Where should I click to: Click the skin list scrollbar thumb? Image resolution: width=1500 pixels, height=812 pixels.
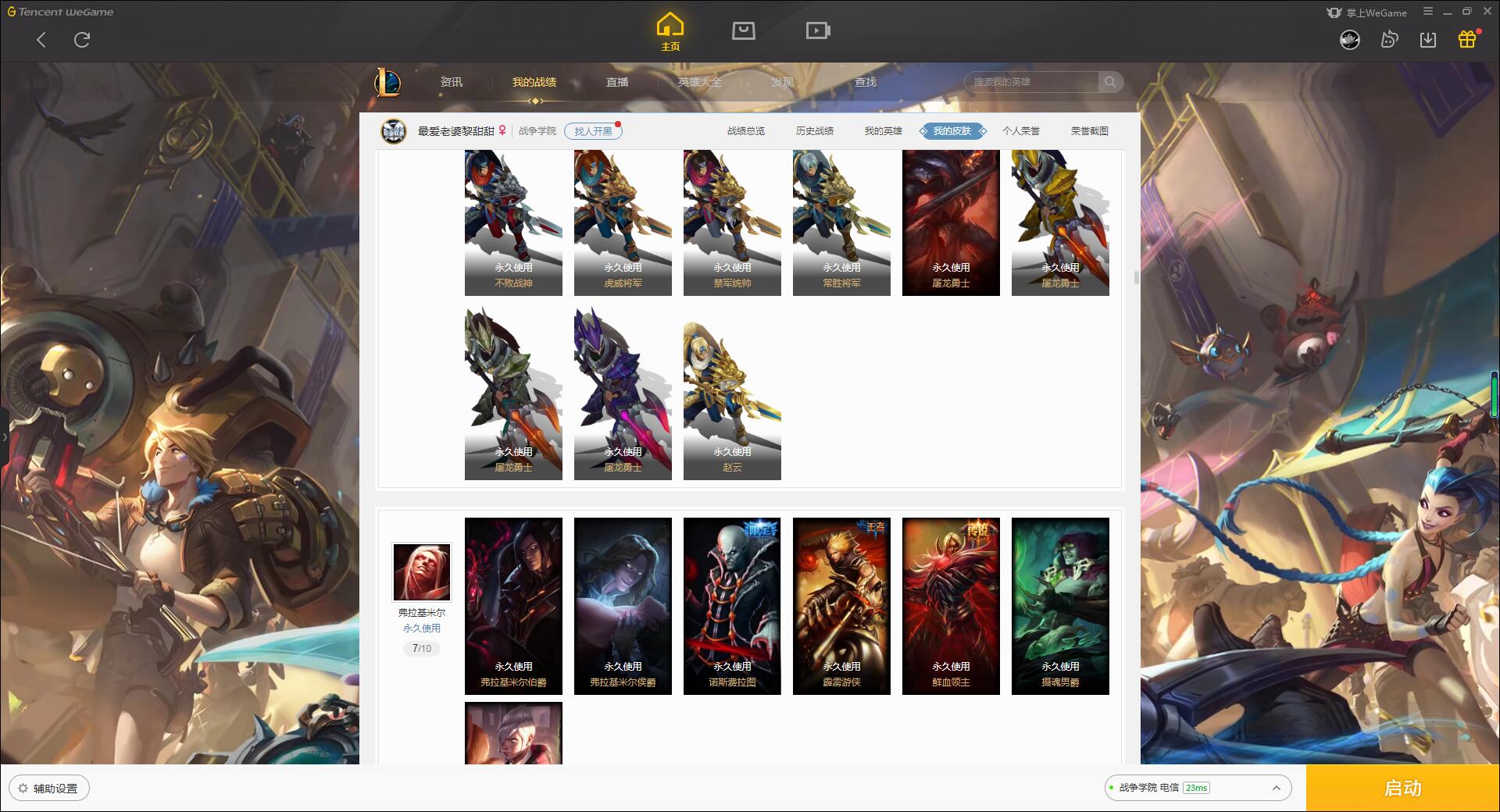[1137, 277]
